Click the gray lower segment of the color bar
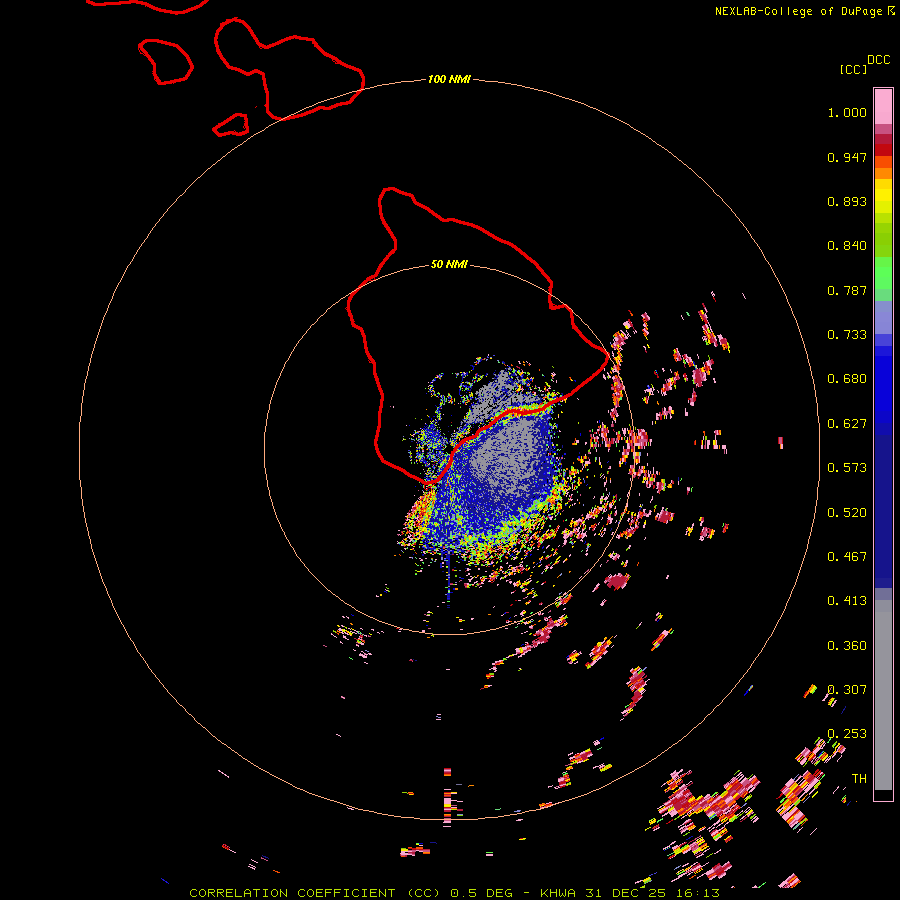 click(x=883, y=695)
